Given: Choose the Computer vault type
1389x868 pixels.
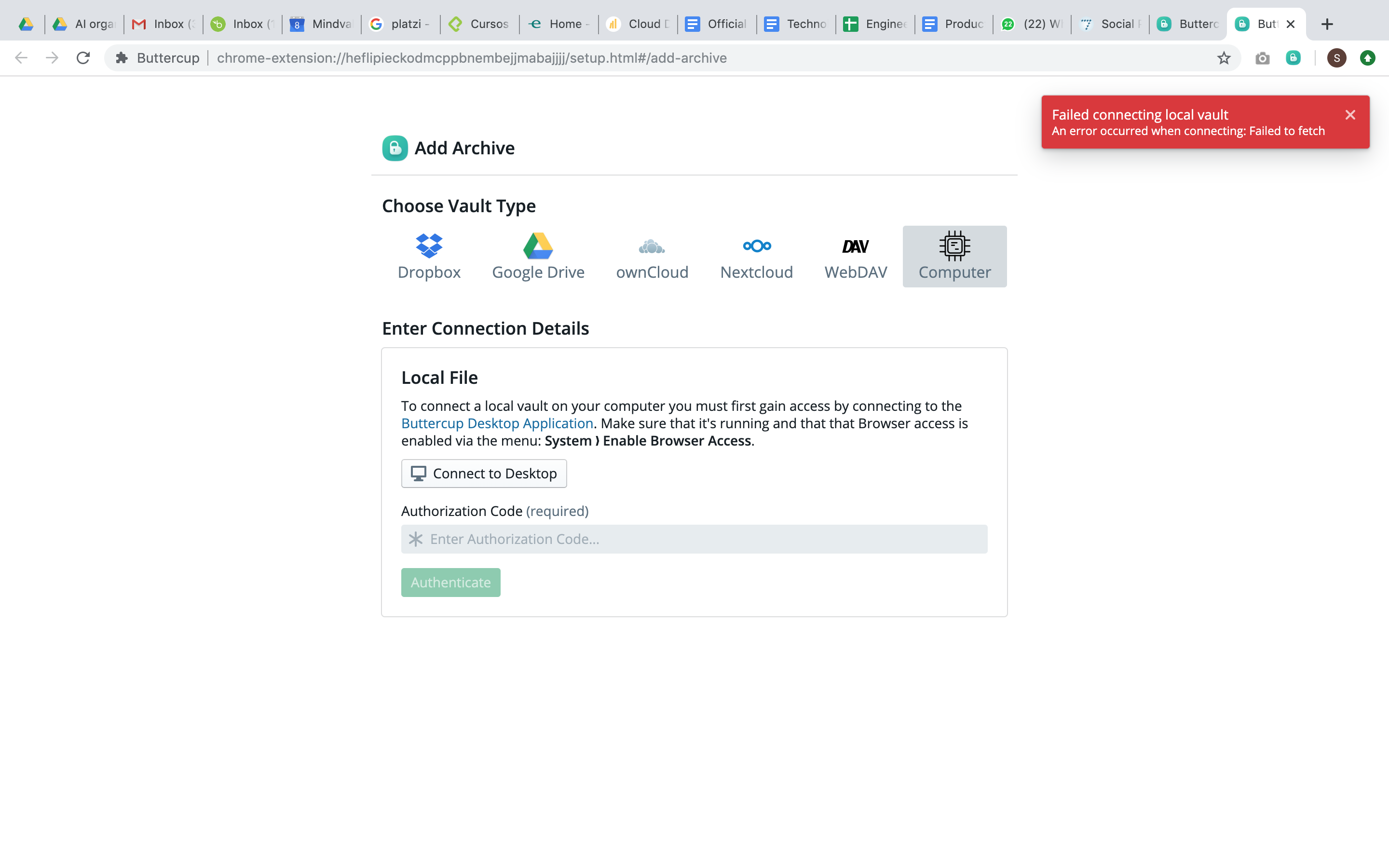Looking at the screenshot, I should point(954,257).
